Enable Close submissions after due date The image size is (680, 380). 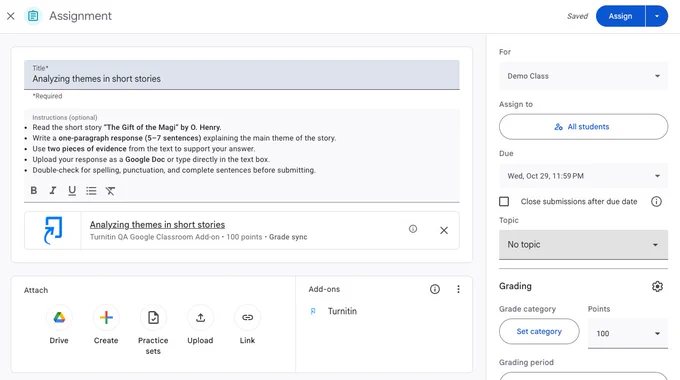coord(504,201)
